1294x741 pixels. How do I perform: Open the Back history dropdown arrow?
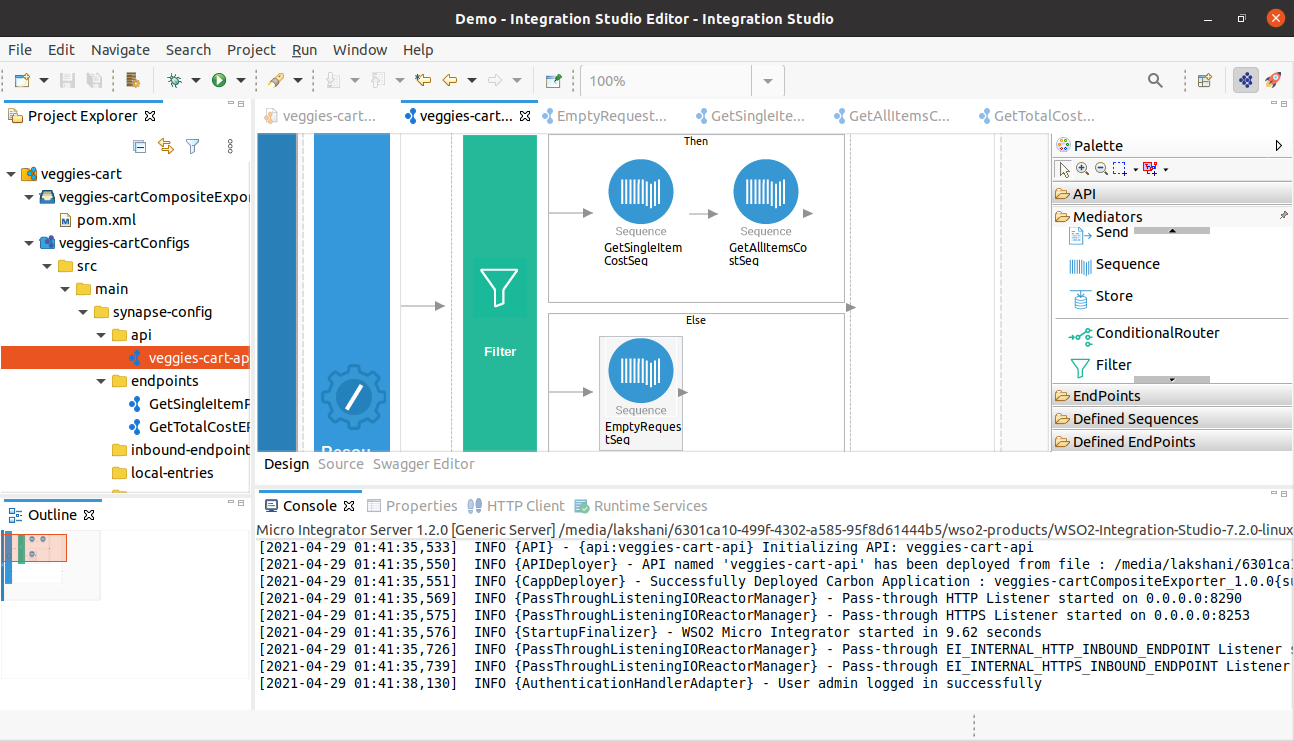tap(471, 80)
